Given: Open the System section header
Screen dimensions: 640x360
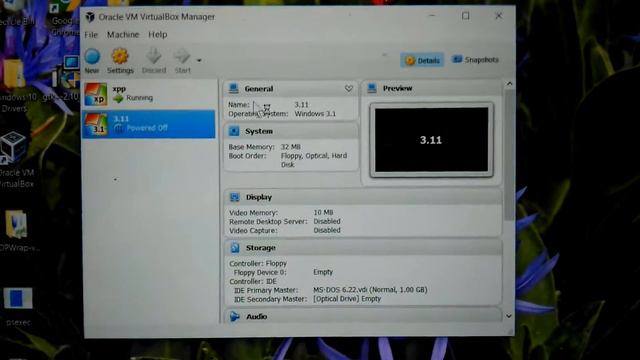Looking at the screenshot, I should tap(291, 131).
